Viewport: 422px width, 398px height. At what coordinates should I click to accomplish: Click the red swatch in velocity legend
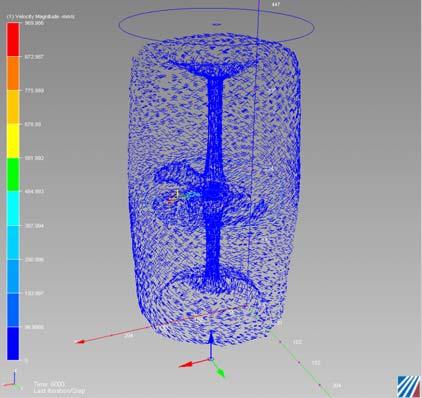[13, 39]
